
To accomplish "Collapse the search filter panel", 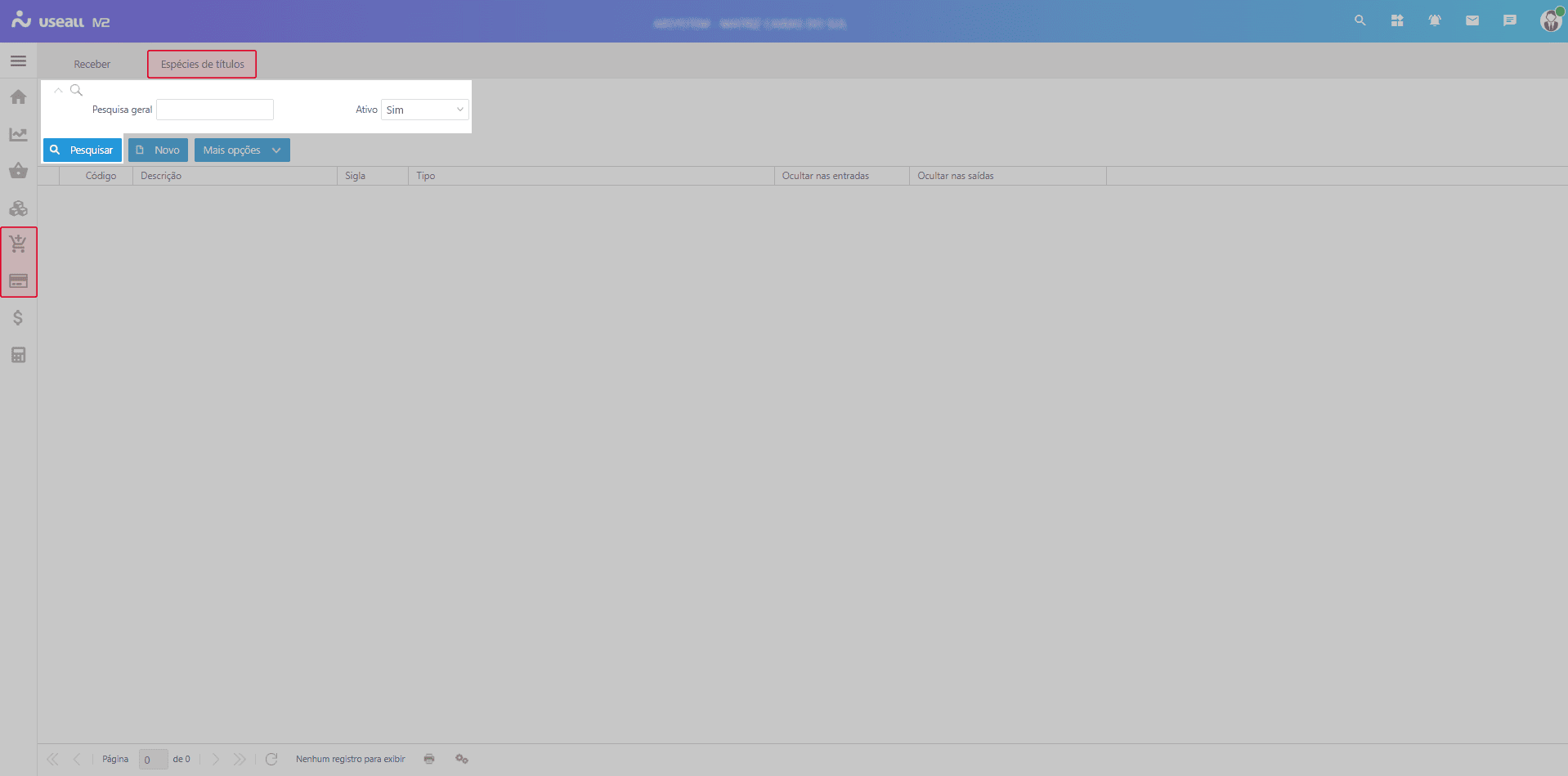I will (58, 91).
